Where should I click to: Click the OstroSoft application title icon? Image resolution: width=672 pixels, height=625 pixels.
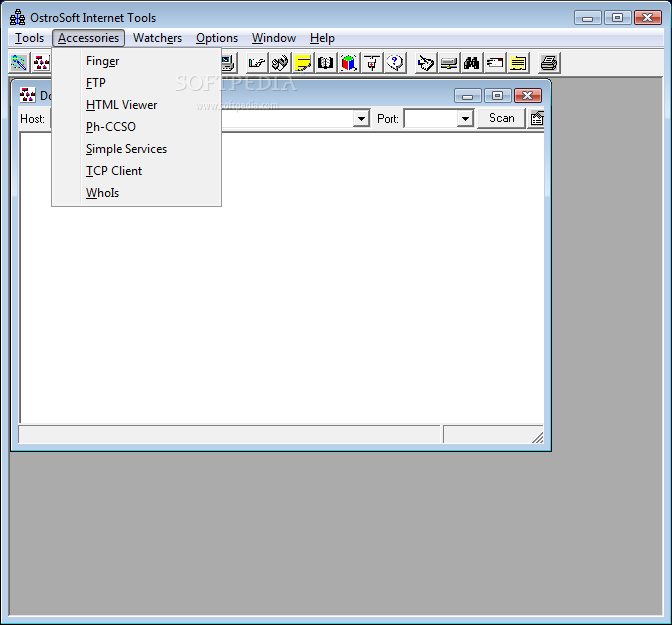point(18,18)
